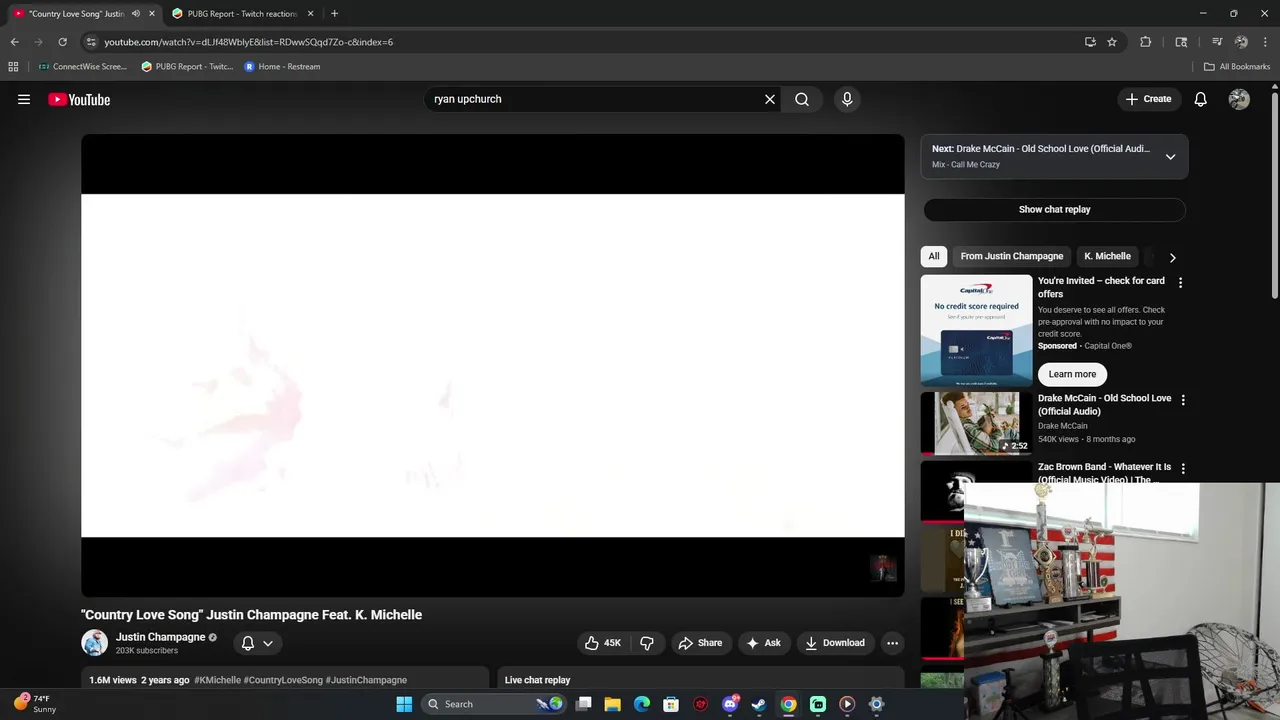The image size is (1280, 720).
Task: Click #CountryLoveSong hashtag
Action: point(283,680)
